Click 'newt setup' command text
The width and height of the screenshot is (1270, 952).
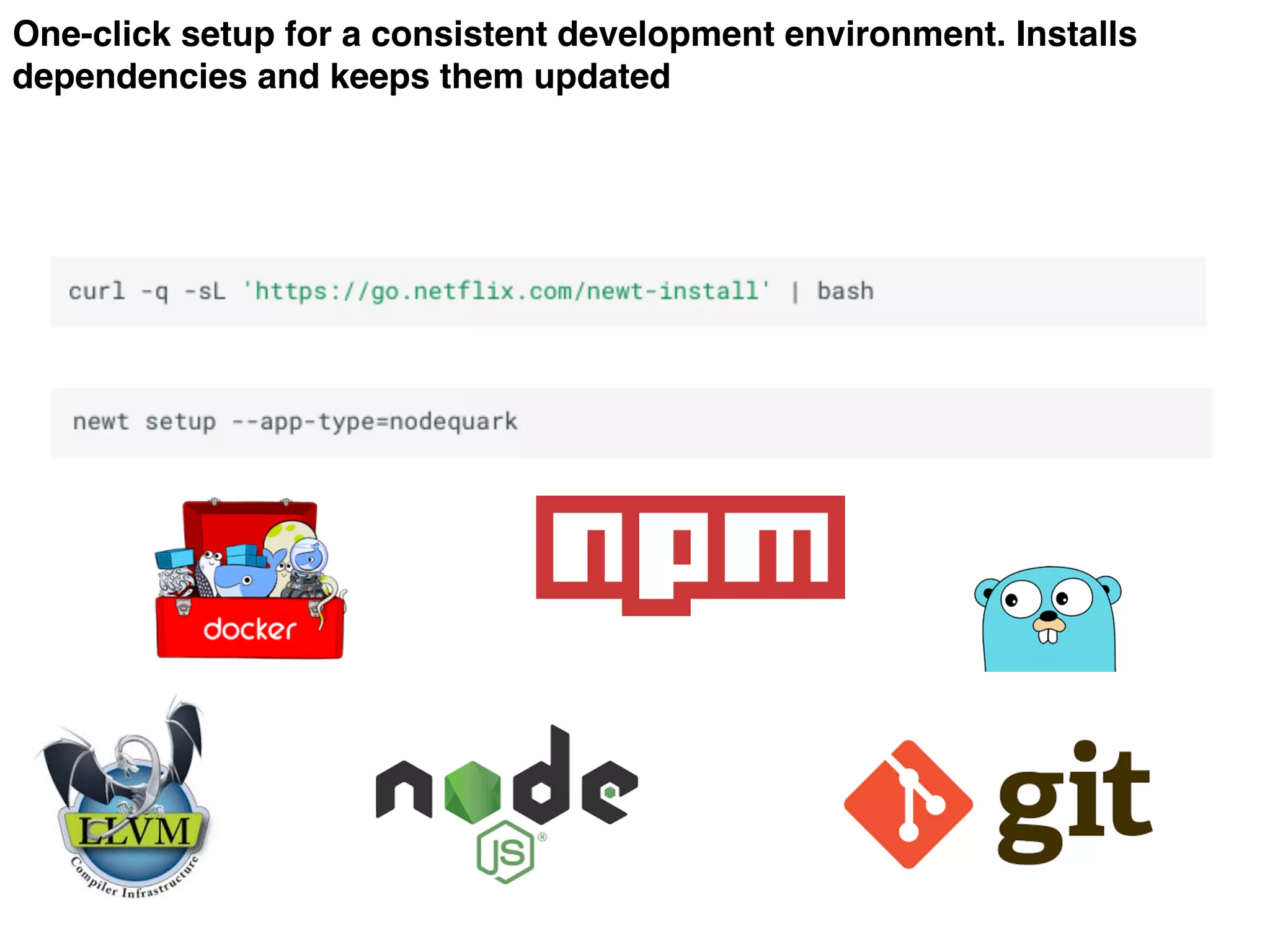(144, 422)
